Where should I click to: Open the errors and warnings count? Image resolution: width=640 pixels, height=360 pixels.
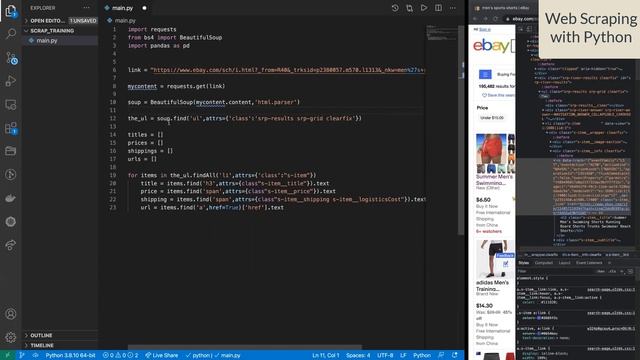[x=120, y=355]
